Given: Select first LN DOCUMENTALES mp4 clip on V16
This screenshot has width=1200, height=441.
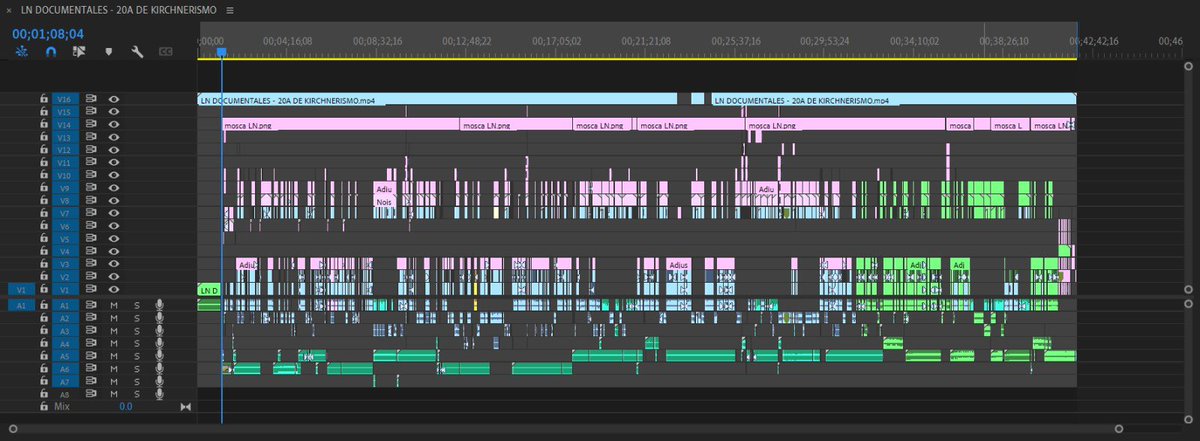Looking at the screenshot, I should (x=438, y=99).
